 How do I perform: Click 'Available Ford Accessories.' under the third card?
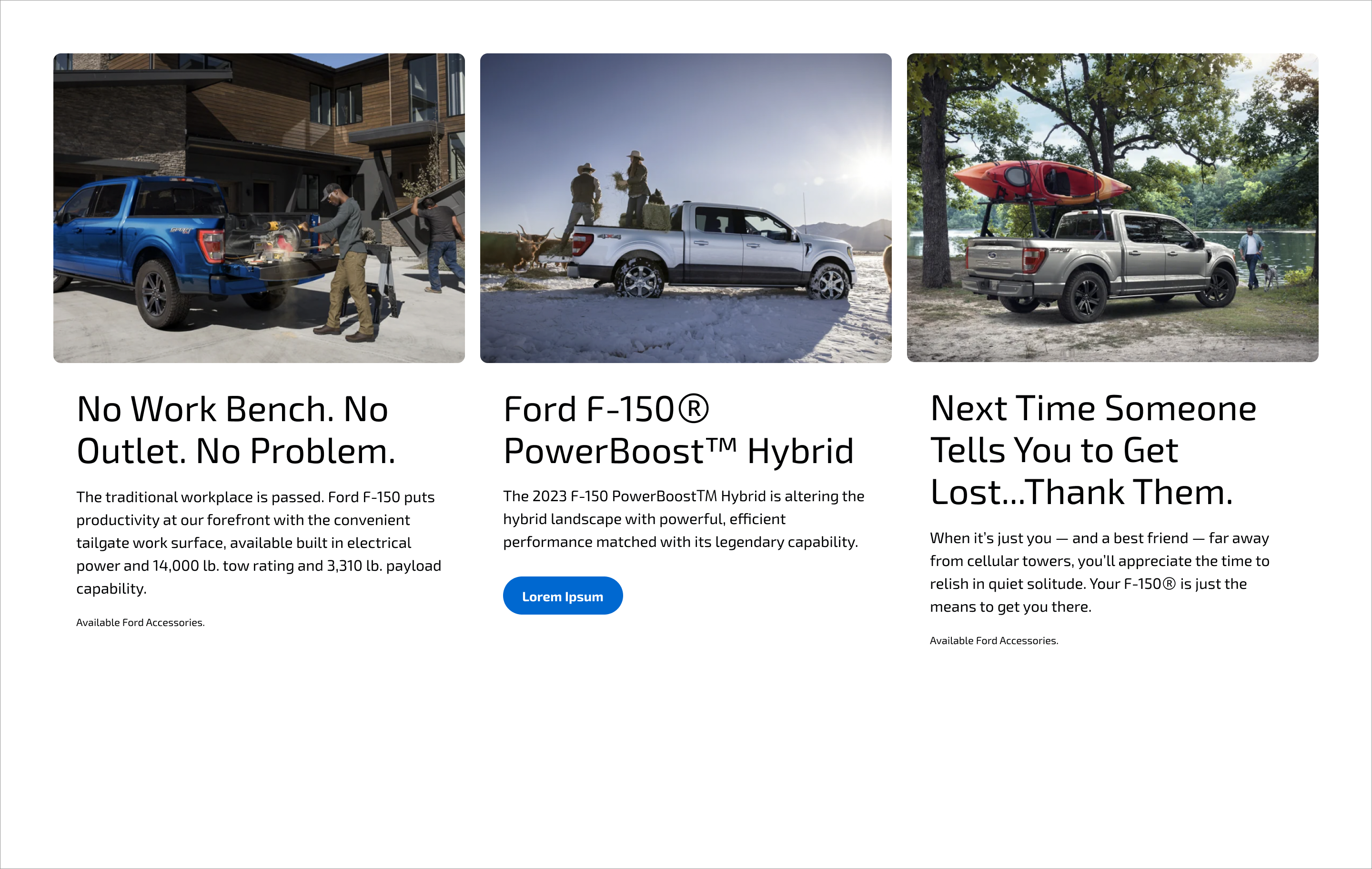(x=994, y=640)
